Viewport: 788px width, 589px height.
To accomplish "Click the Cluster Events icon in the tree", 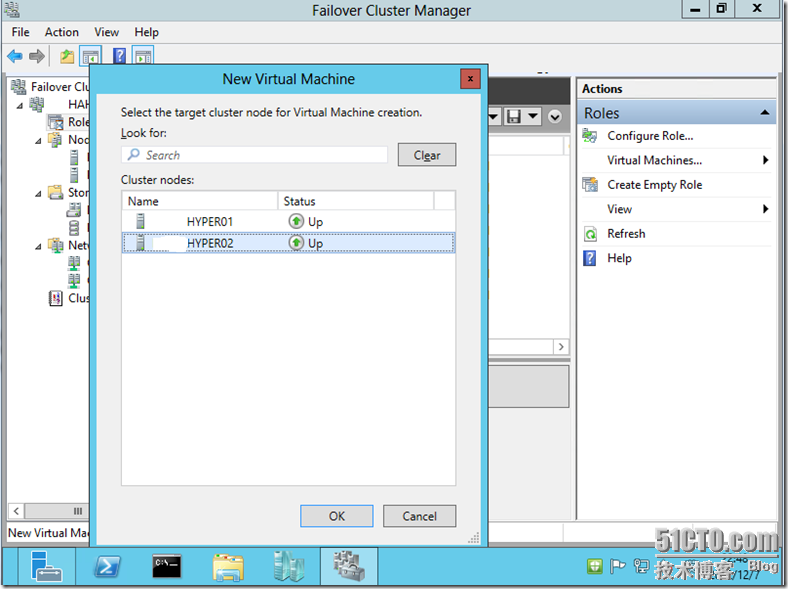I will (x=55, y=298).
